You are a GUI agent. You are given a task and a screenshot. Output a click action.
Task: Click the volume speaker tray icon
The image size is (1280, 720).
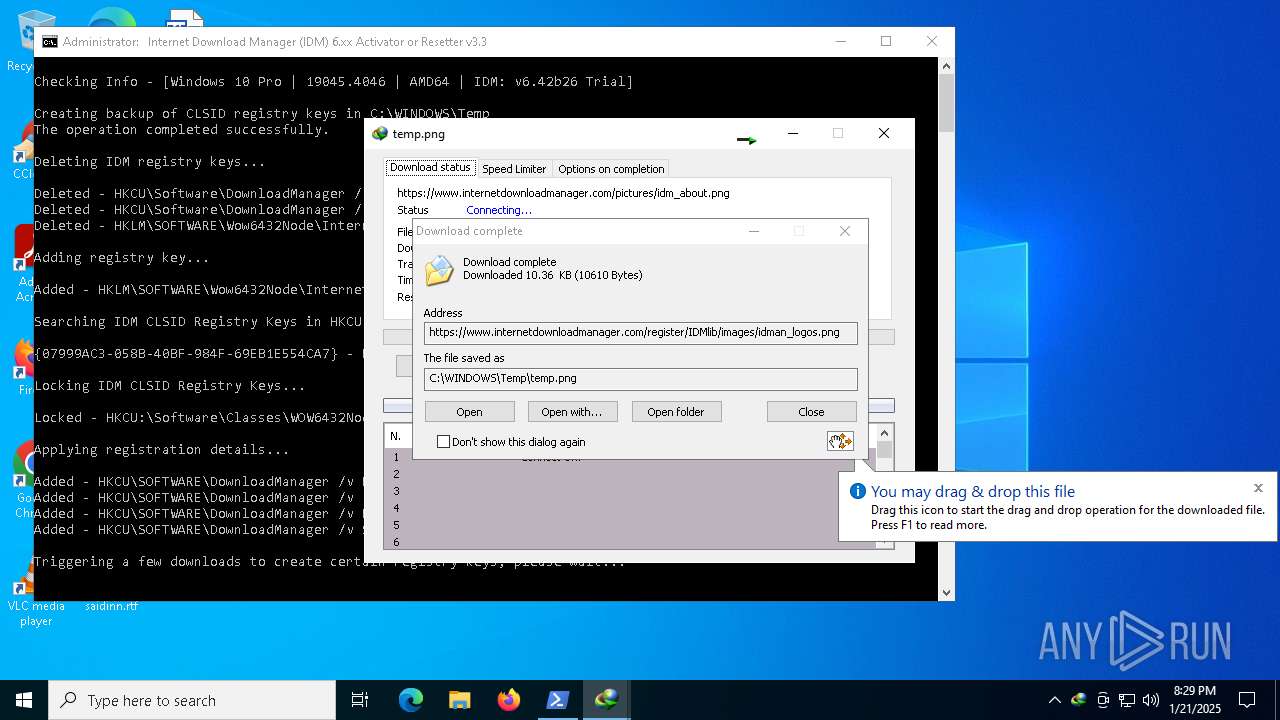(x=1151, y=700)
